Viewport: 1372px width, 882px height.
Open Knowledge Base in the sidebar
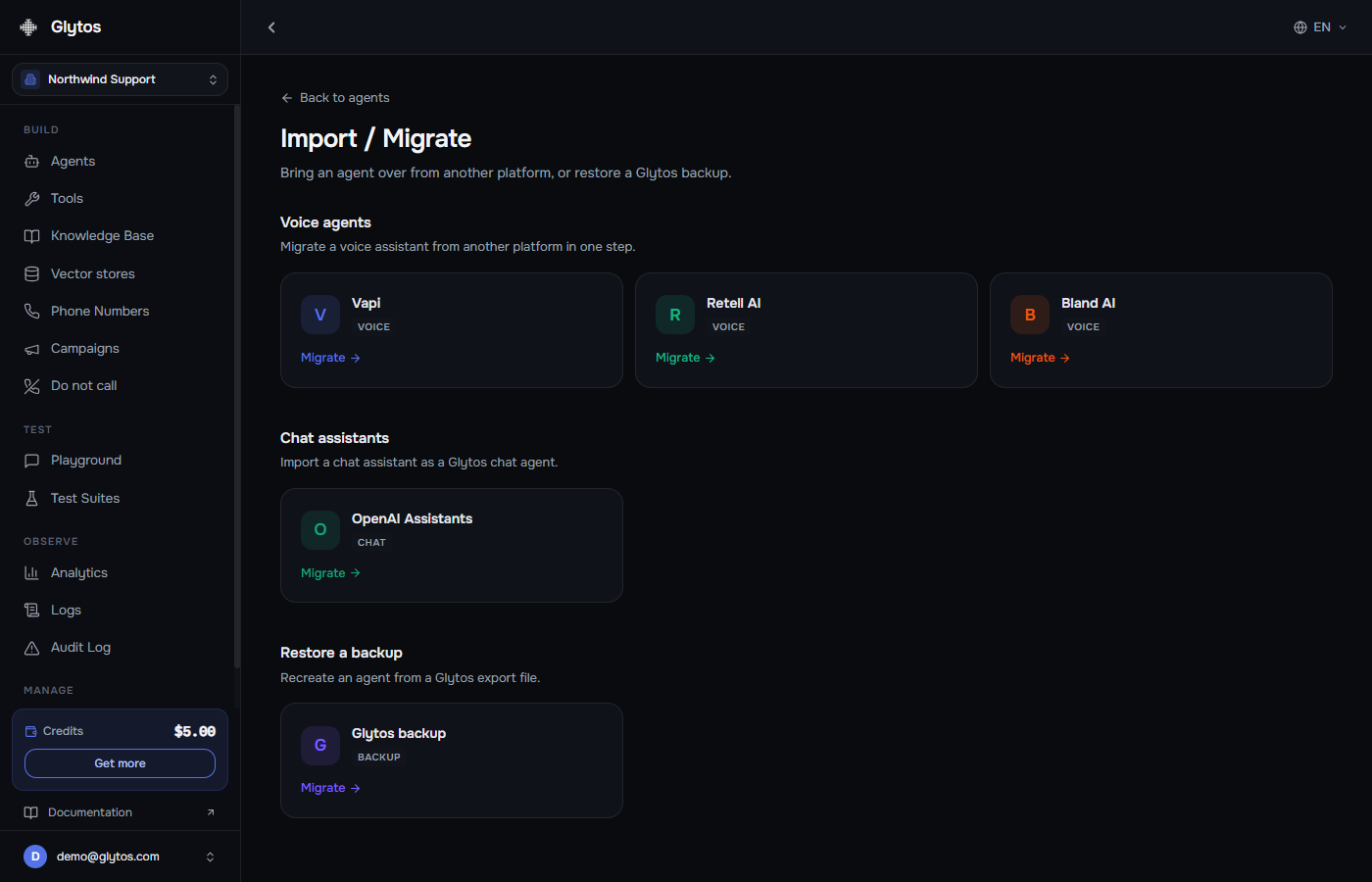coord(120,236)
